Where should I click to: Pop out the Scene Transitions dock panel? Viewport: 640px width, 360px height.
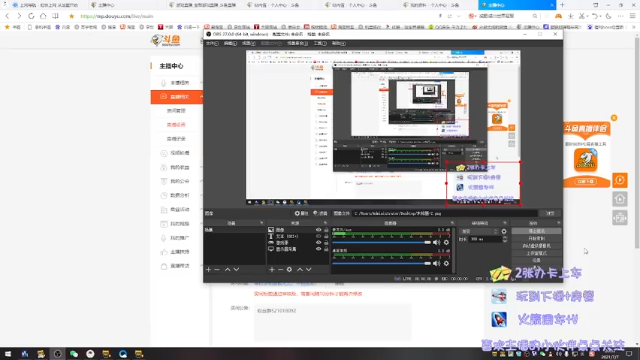click(505, 223)
